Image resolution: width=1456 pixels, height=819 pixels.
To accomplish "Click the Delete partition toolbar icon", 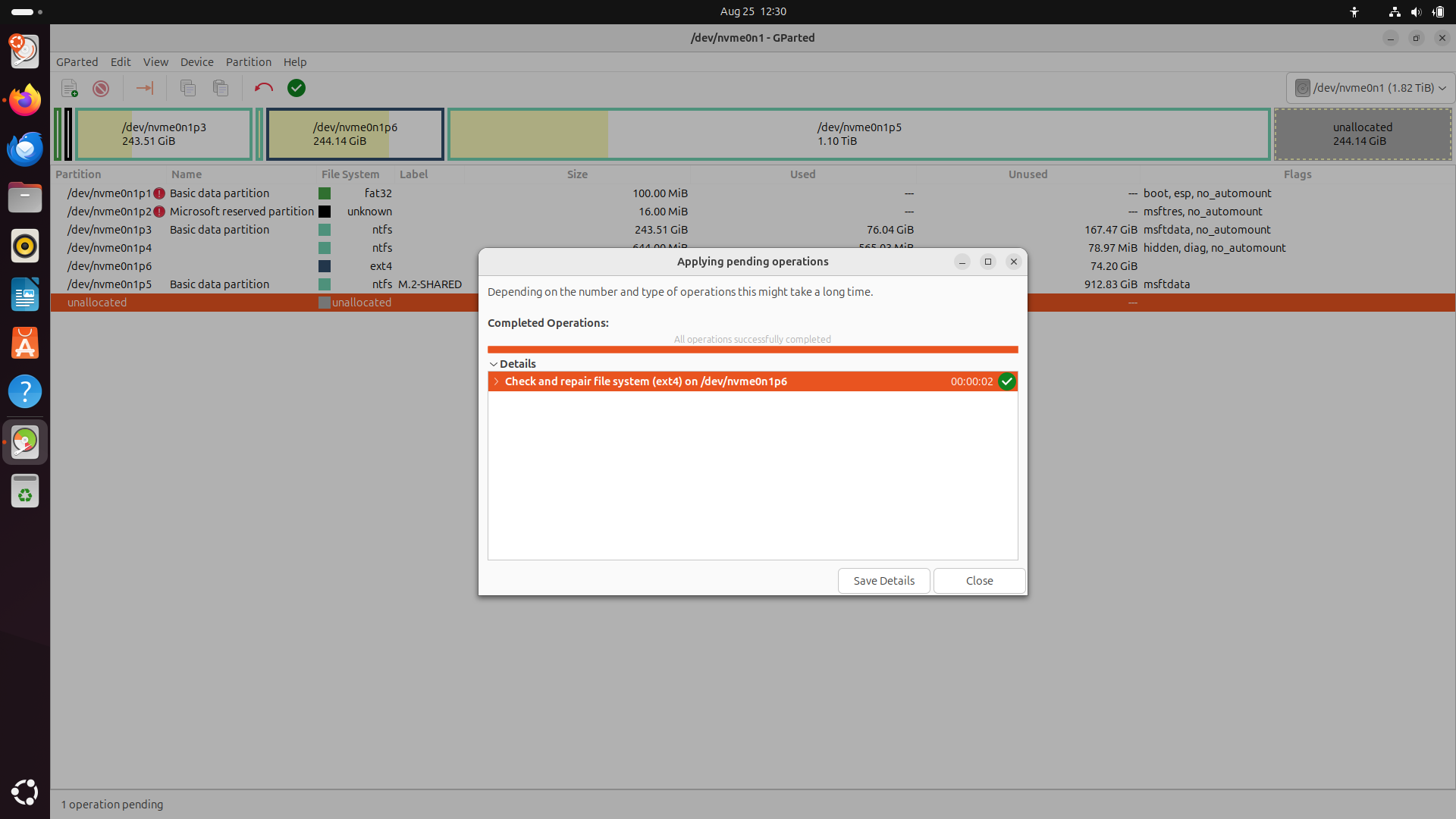I will pos(101,88).
